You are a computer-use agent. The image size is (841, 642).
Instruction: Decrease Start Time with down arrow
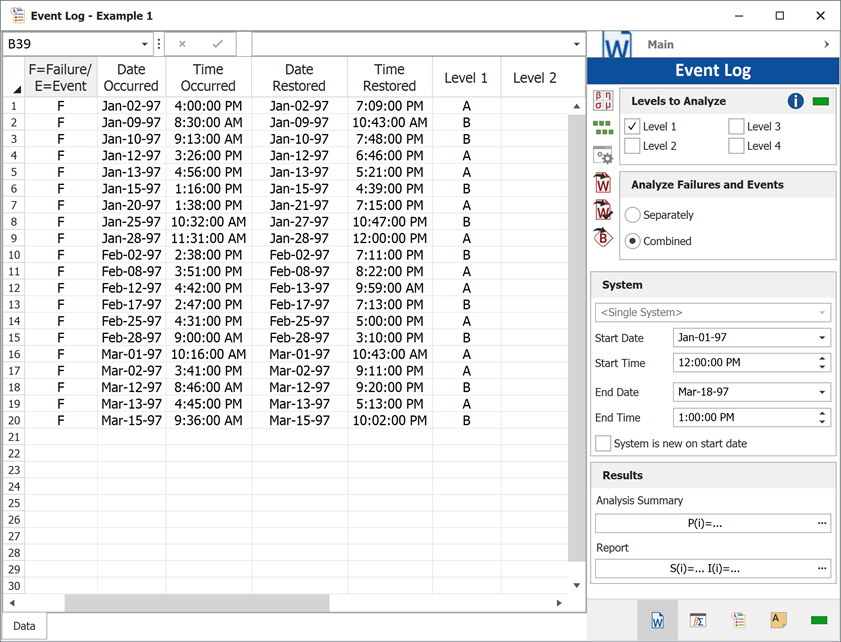[x=822, y=367]
